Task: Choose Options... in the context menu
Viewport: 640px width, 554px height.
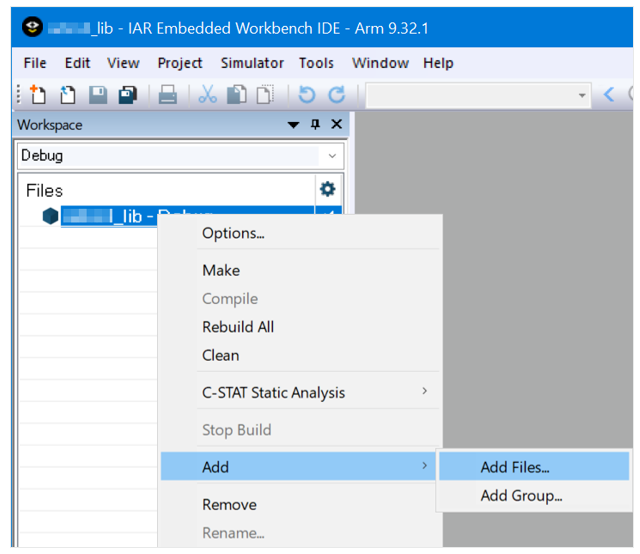Action: pos(301,233)
